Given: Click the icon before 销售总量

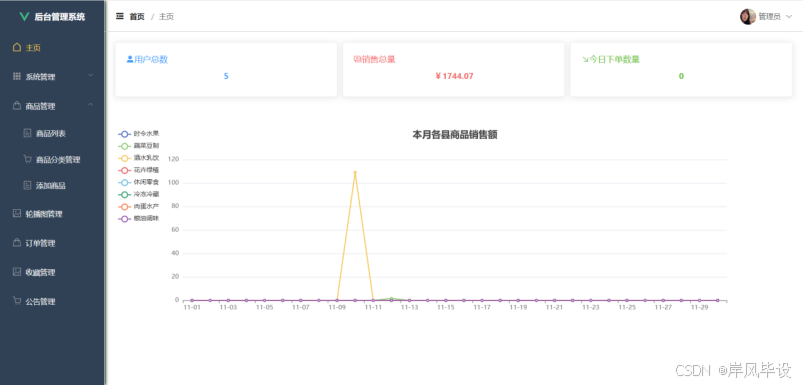Looking at the screenshot, I should pos(357,59).
